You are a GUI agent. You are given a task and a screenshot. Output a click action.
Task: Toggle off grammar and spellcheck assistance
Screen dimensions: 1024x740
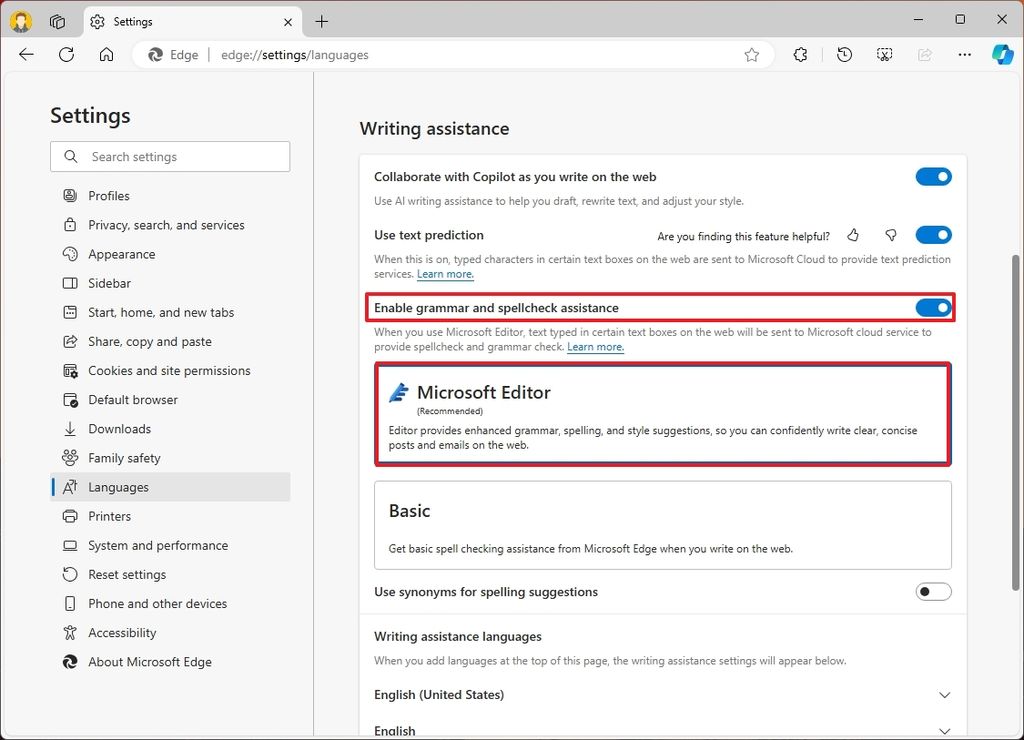click(933, 307)
